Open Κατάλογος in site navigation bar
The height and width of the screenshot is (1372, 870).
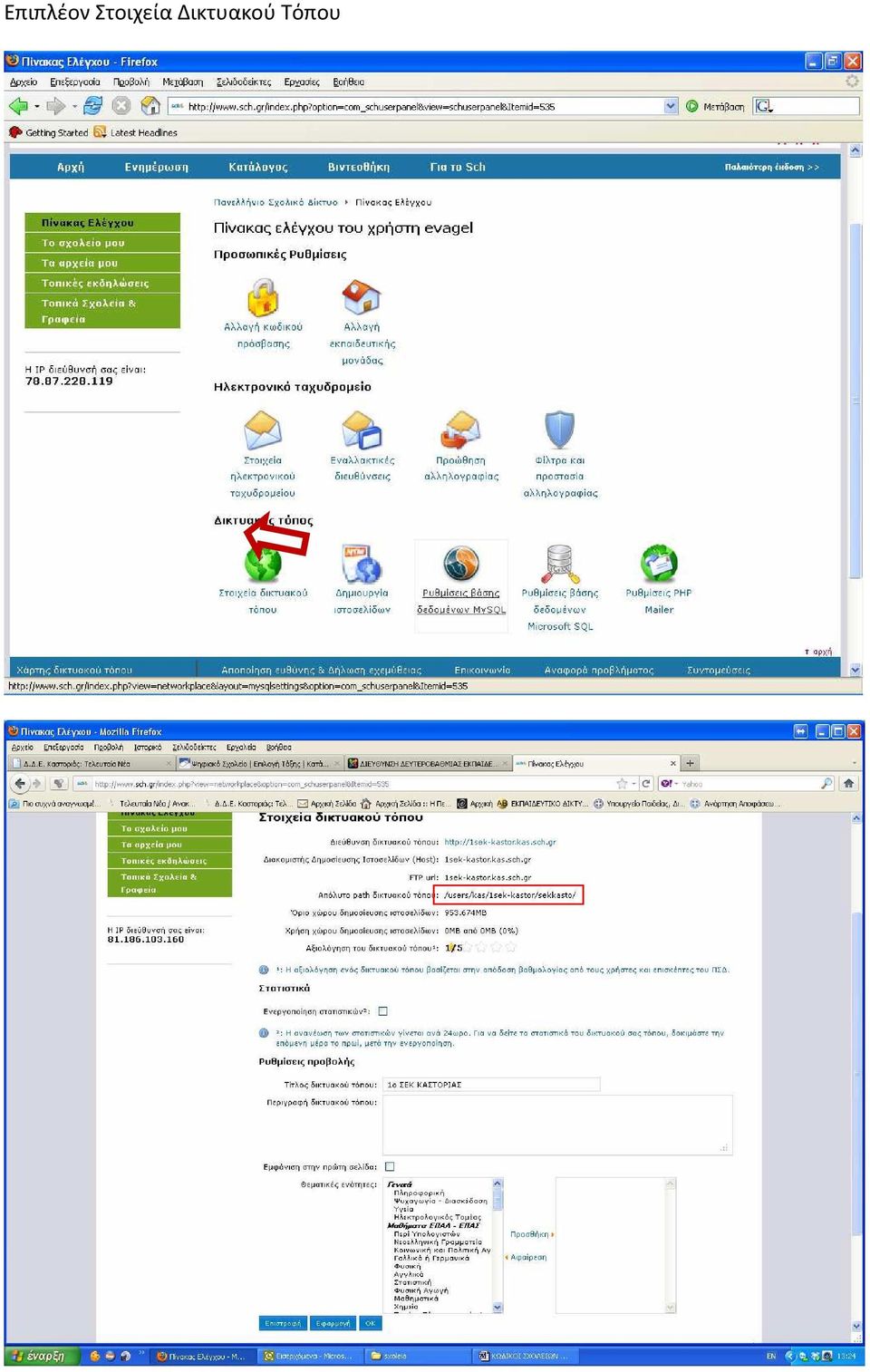258,167
